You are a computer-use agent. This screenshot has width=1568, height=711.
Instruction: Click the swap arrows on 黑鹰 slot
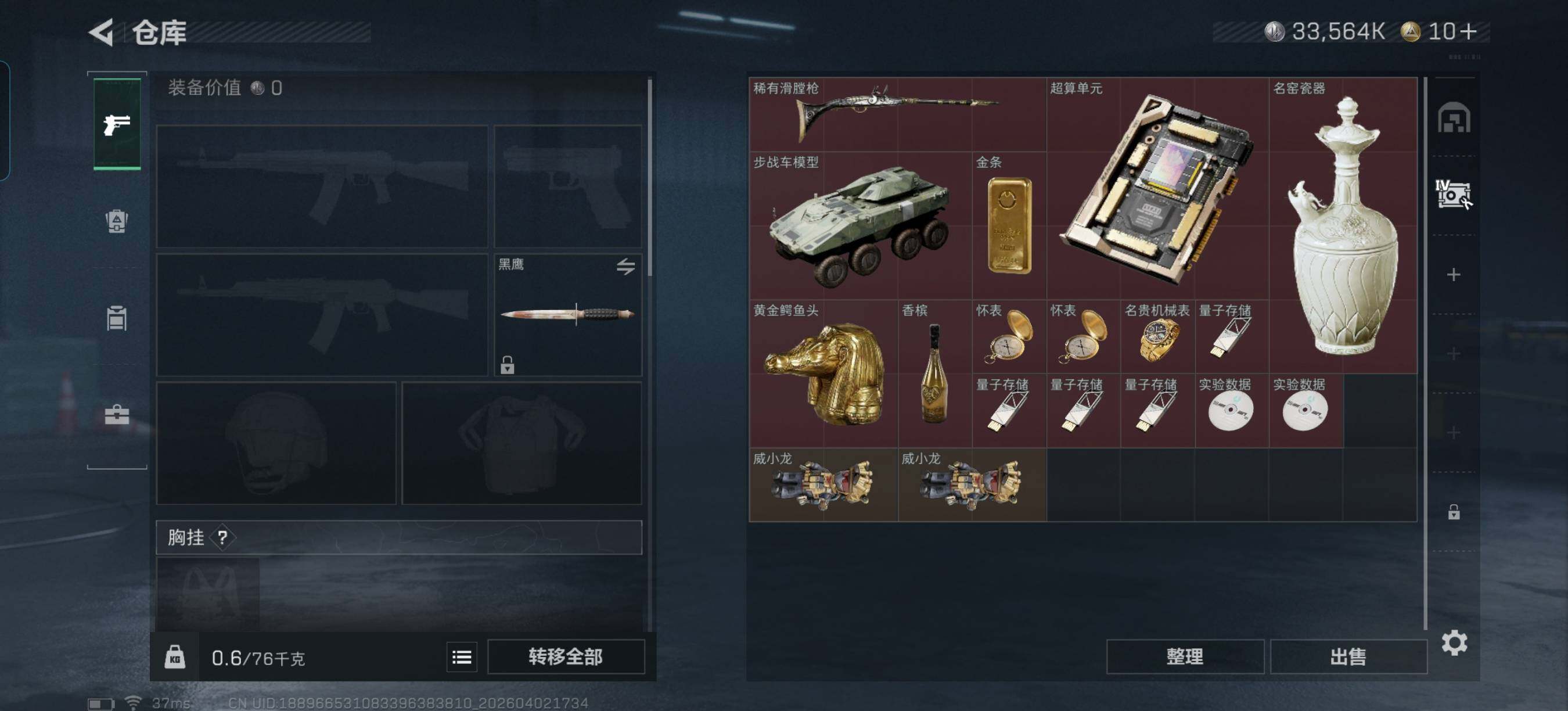point(625,266)
